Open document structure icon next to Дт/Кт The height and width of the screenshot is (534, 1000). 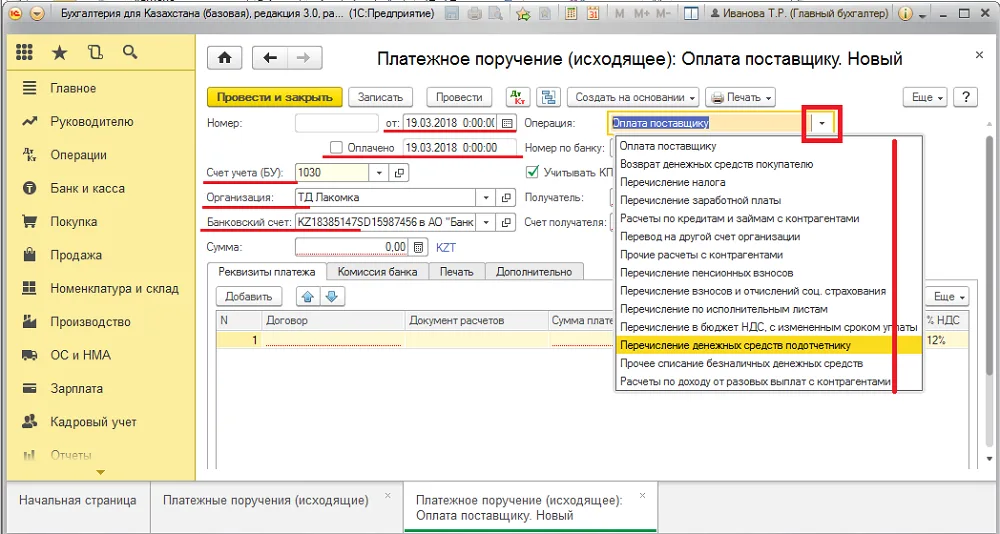pos(548,98)
